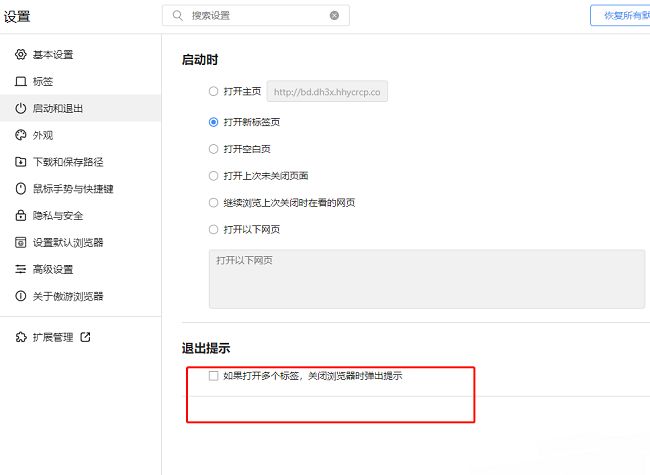The width and height of the screenshot is (650, 475).
Task: Go to 关于傲游浏览器 page
Action: pos(67,296)
